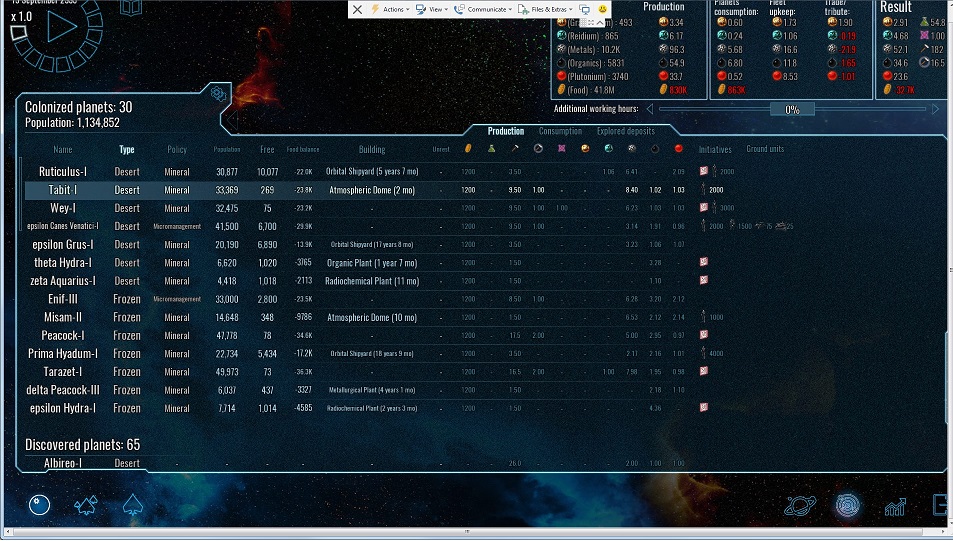Collapse remote toolbar with up chevron
This screenshot has height=541, width=953.
600,22
